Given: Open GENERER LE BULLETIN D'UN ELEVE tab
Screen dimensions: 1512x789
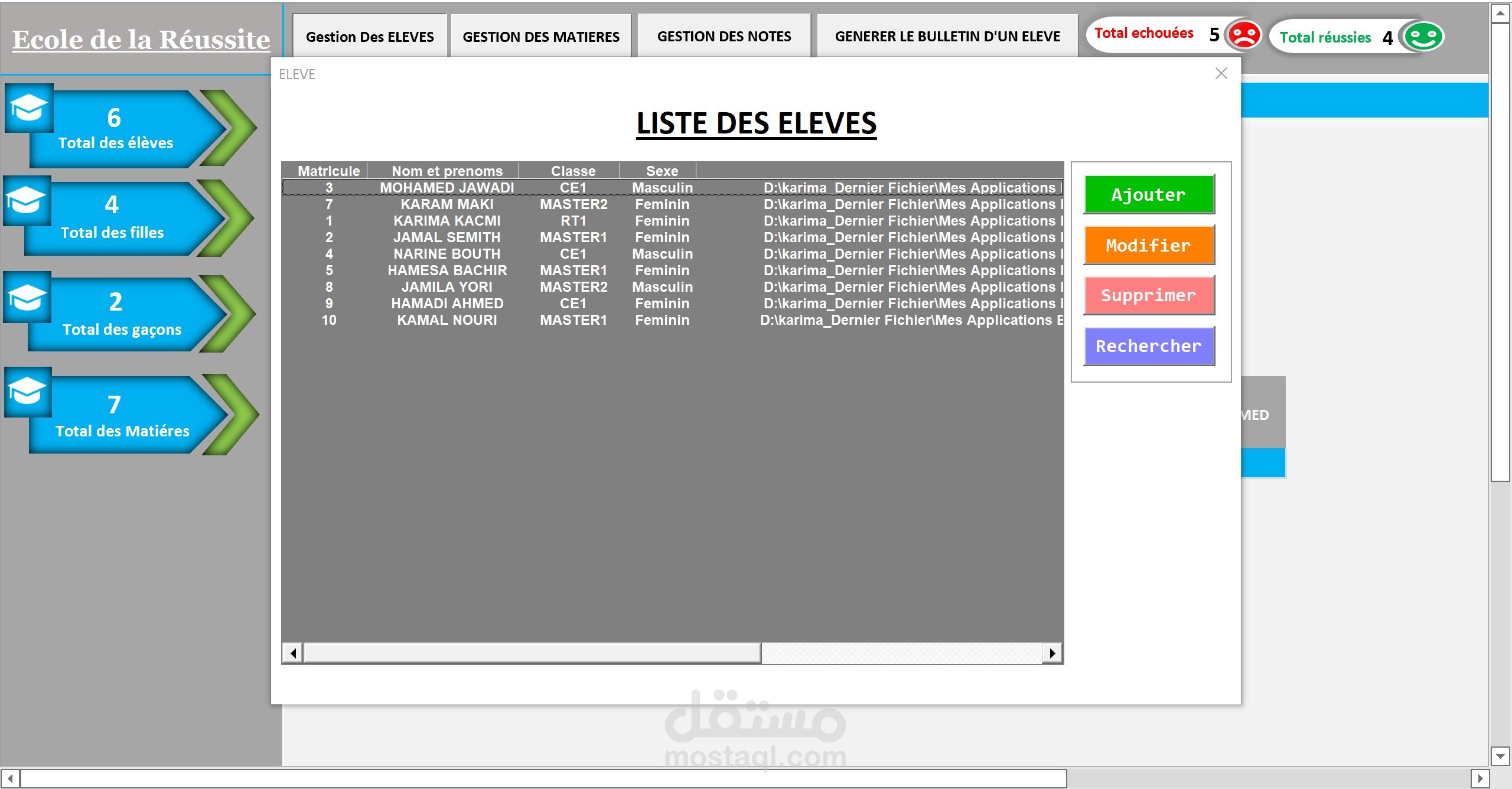Looking at the screenshot, I should (x=947, y=37).
